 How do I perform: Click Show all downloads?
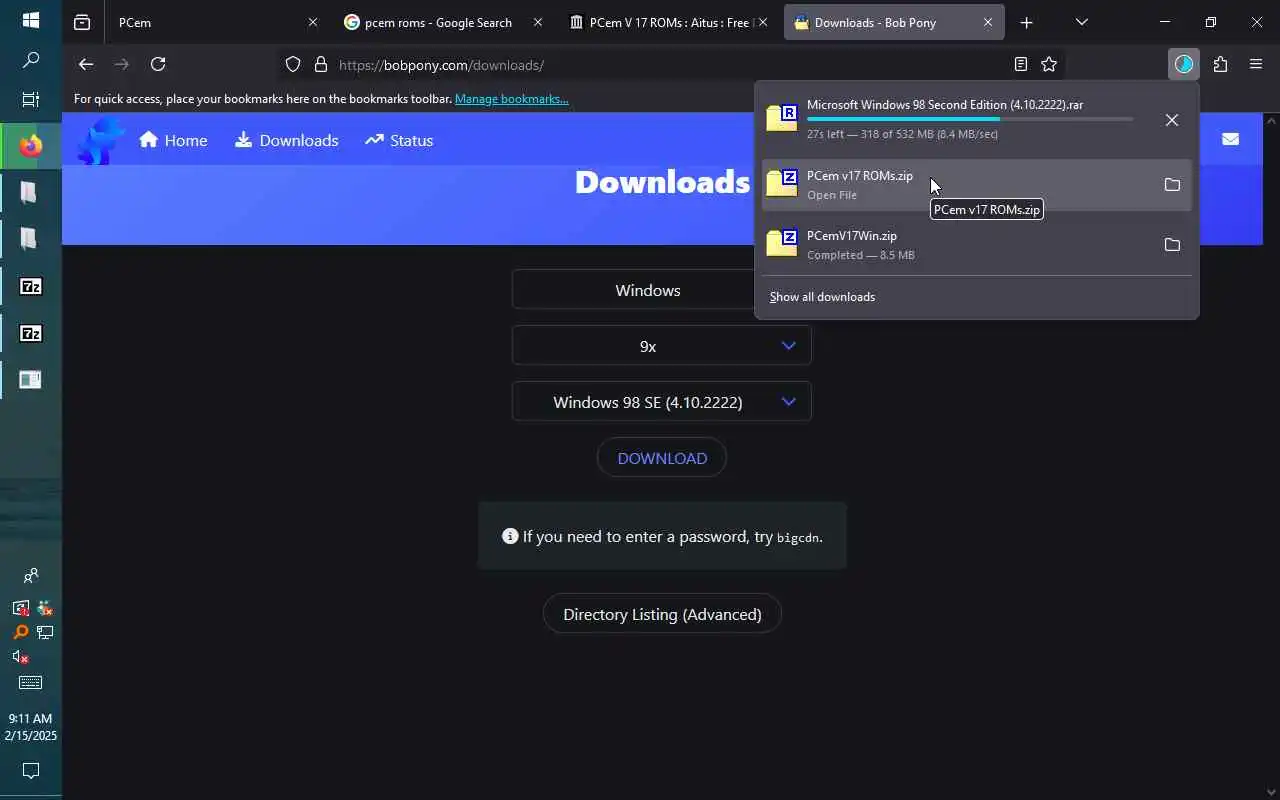click(822, 297)
